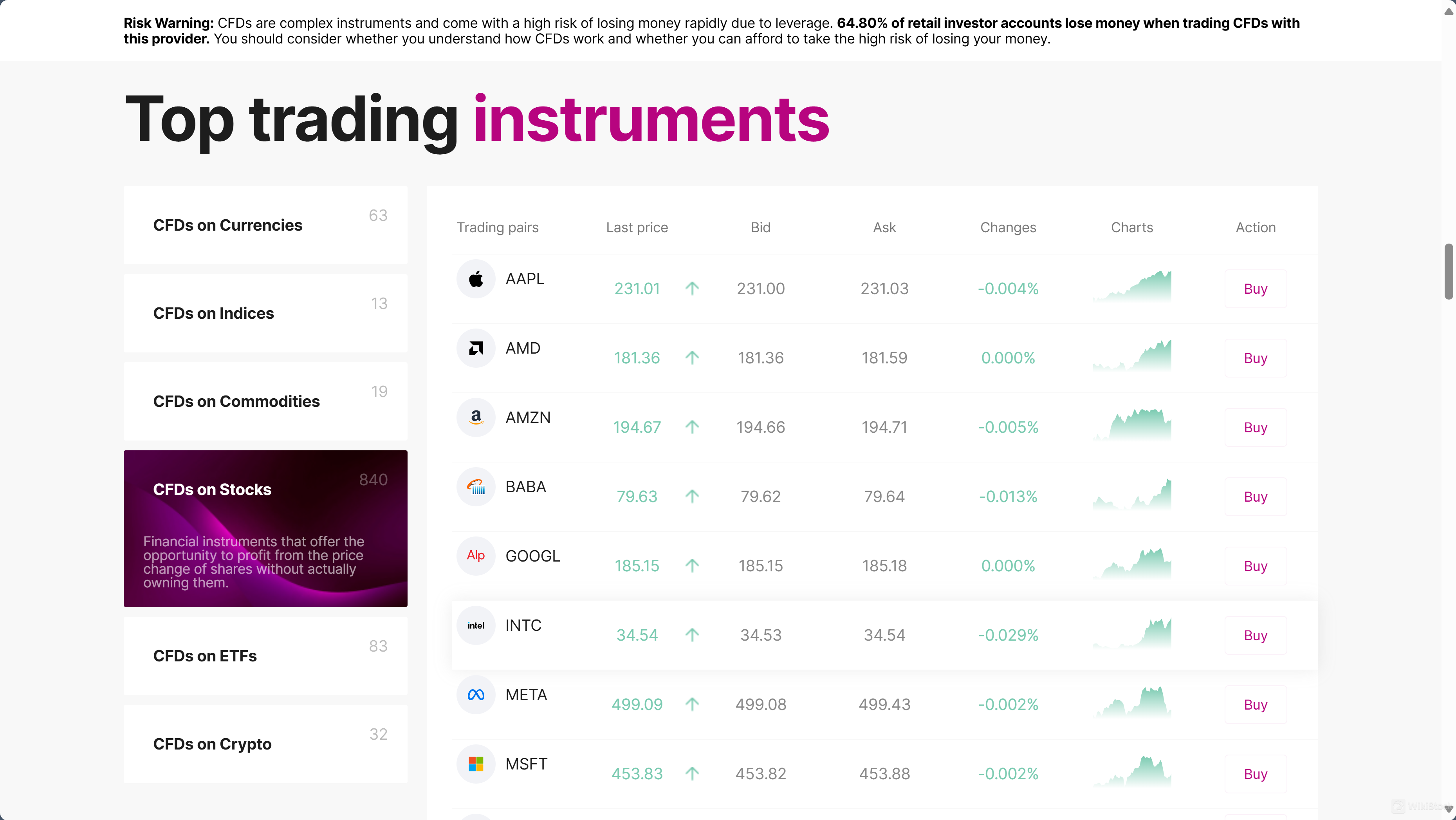1456x820 pixels.
Task: Click the AMD logo icon
Action: (476, 349)
